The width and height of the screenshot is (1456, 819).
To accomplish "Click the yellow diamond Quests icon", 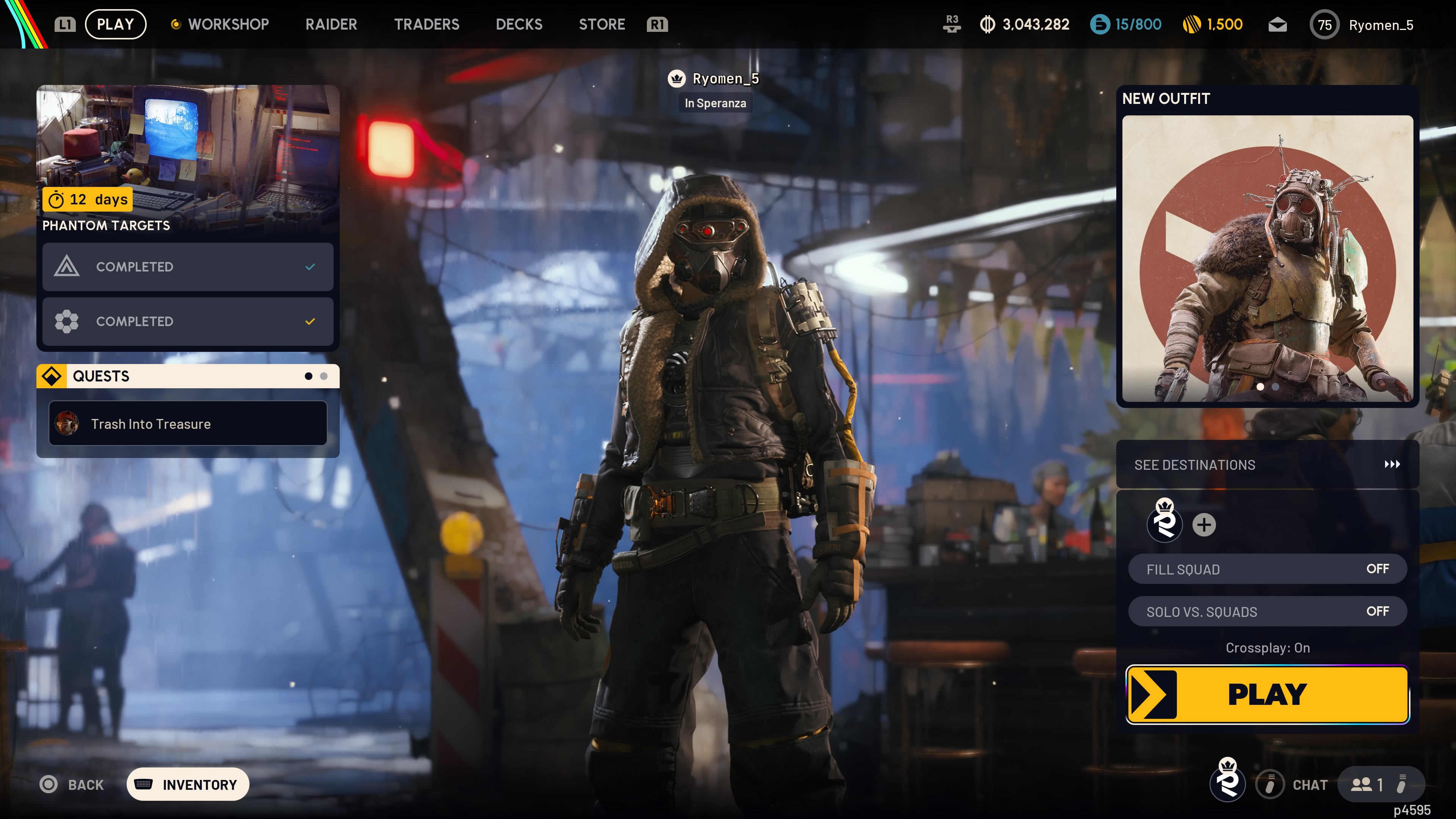I will 52,376.
